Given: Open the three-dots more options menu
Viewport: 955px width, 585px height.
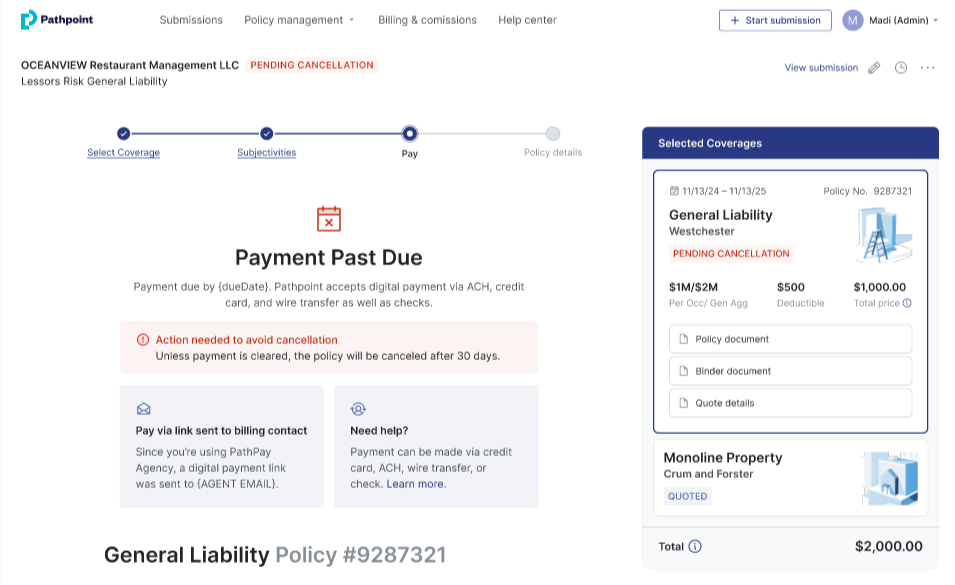Looking at the screenshot, I should click(x=927, y=68).
